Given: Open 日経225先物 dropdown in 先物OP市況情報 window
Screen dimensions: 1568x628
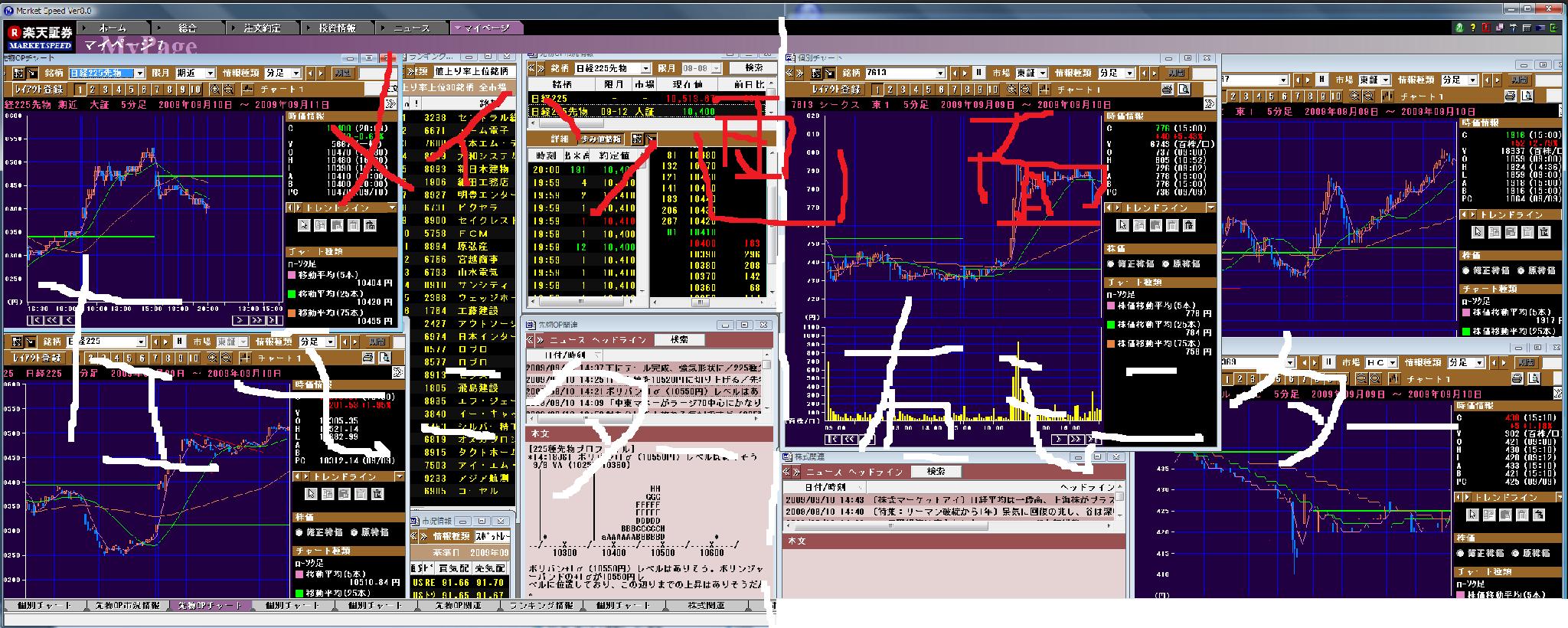Looking at the screenshot, I should click(x=645, y=69).
